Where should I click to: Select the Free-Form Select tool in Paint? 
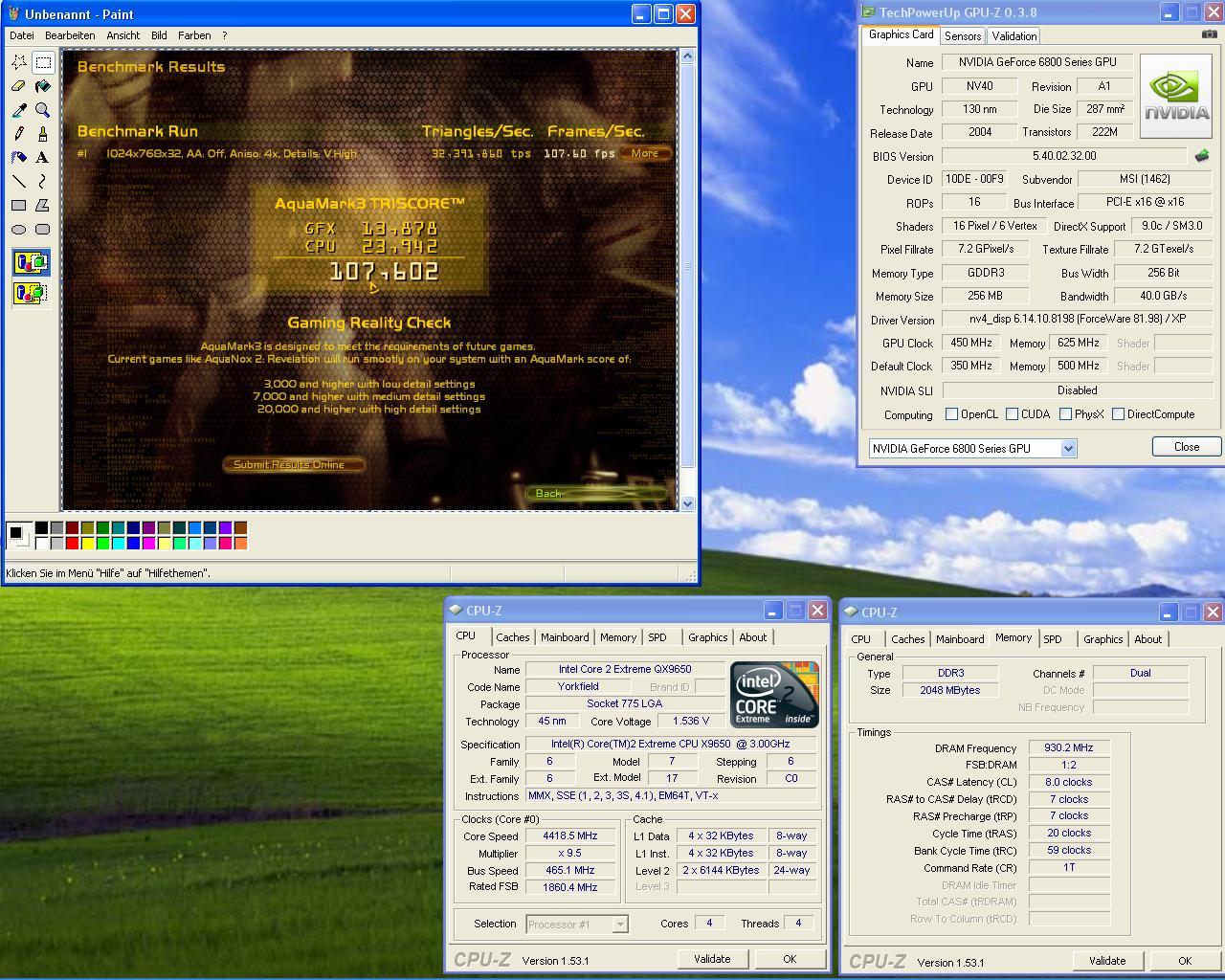(19, 63)
